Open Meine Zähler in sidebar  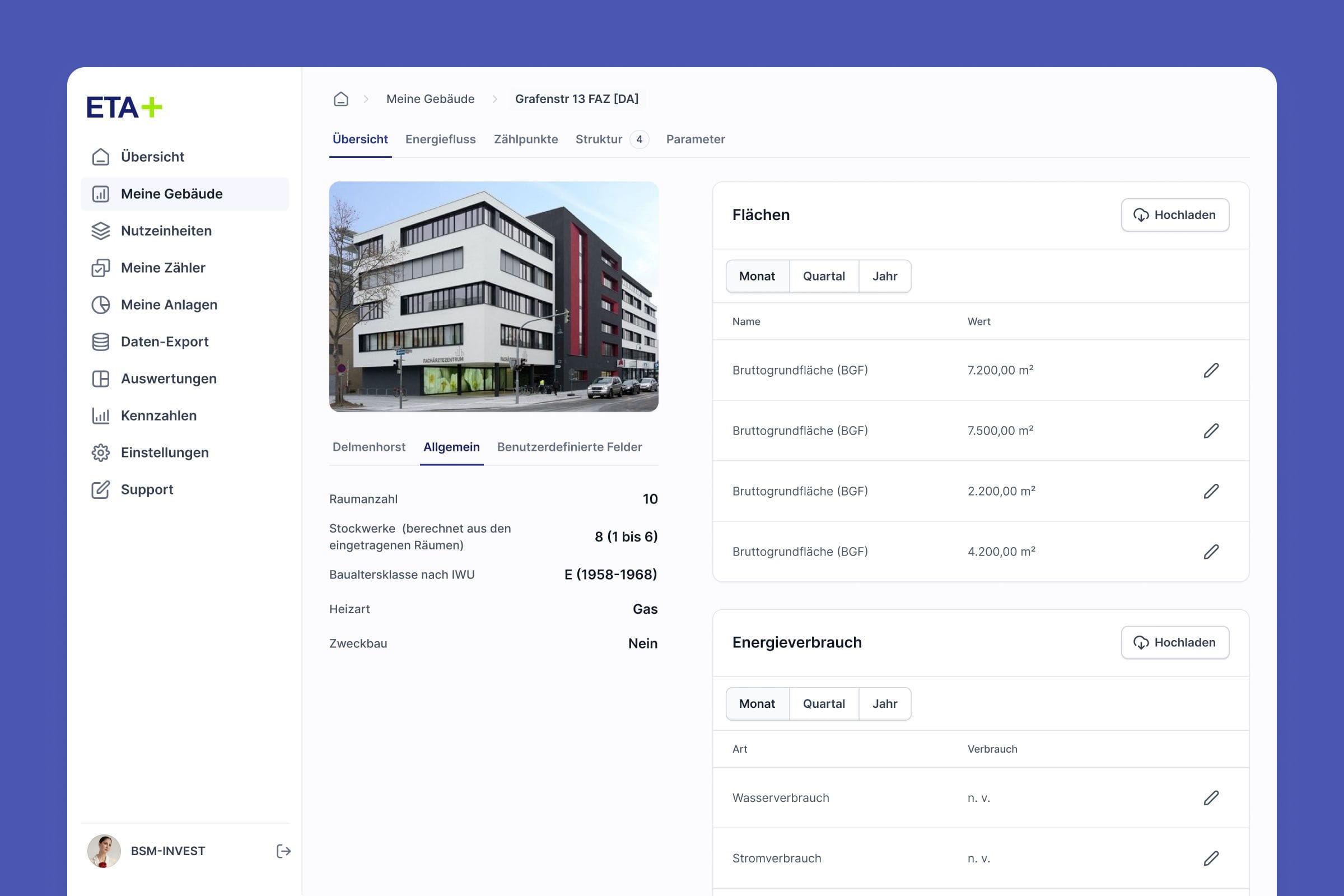pyautogui.click(x=163, y=268)
